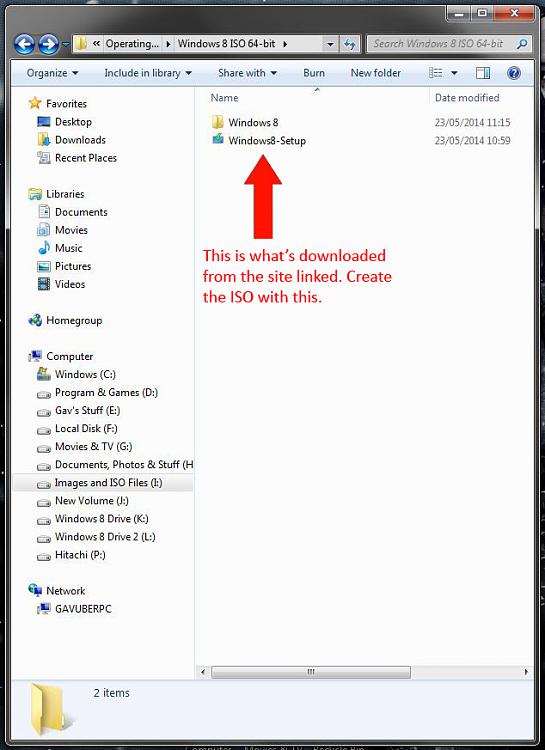Screen dimensions: 545x750
Task: Open Hitachi (P:) drive
Action: pos(71,555)
